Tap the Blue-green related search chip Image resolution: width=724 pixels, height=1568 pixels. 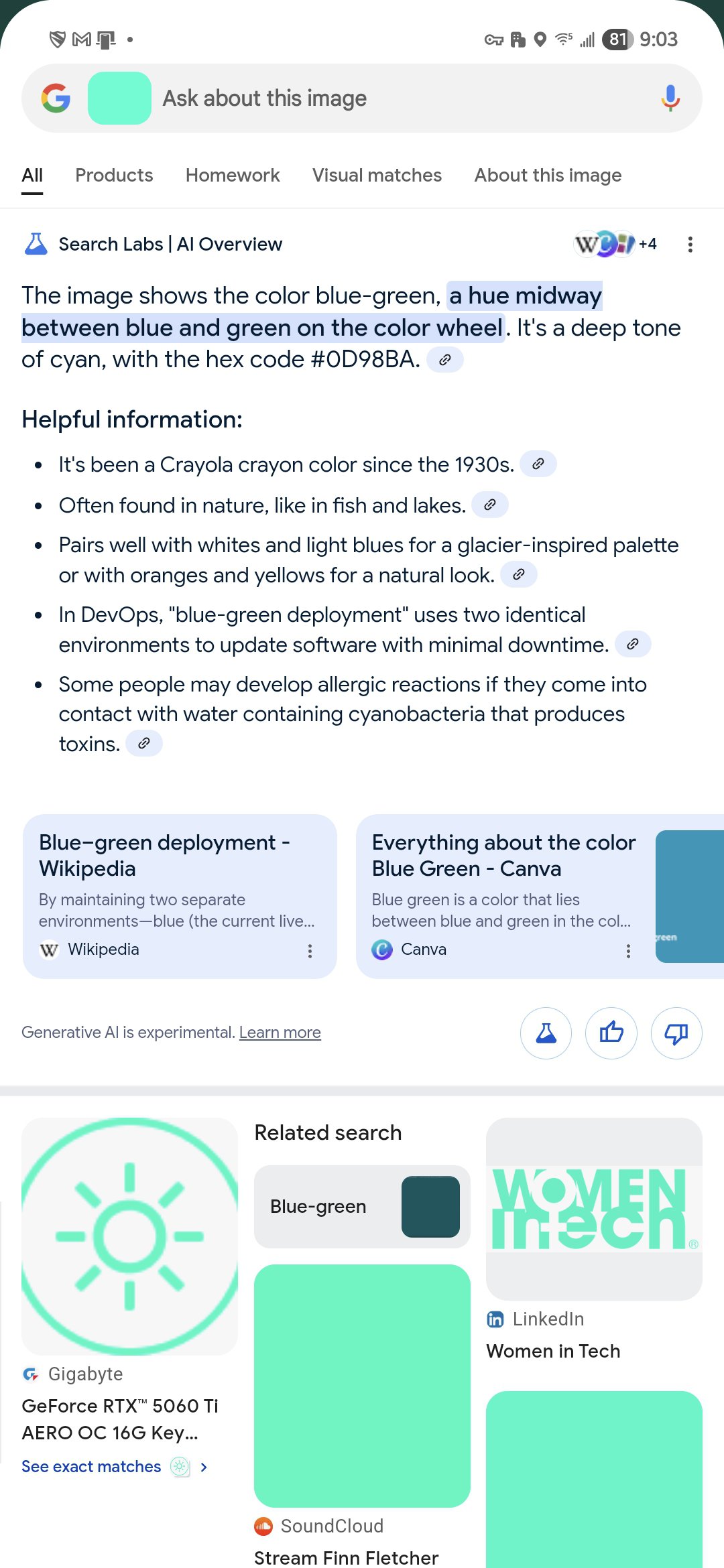click(362, 1207)
